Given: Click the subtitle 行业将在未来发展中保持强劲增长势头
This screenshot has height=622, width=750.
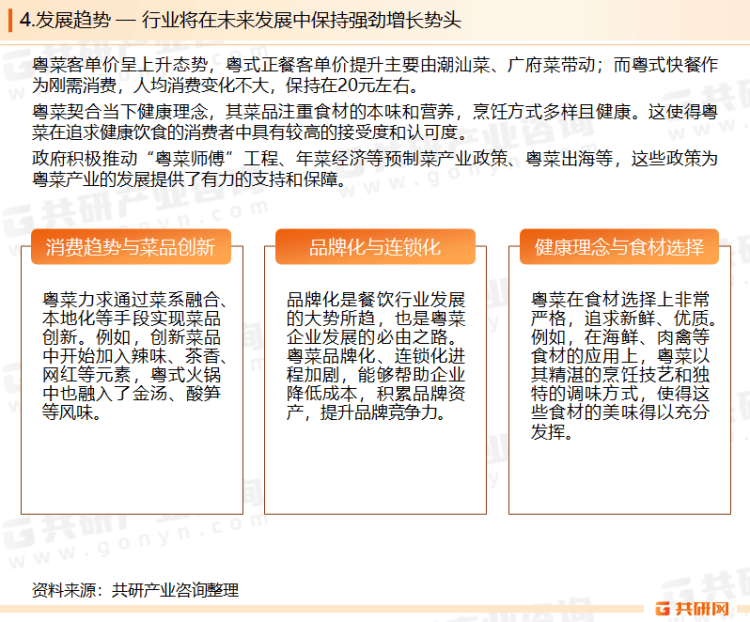Looking at the screenshot, I should point(301,20).
